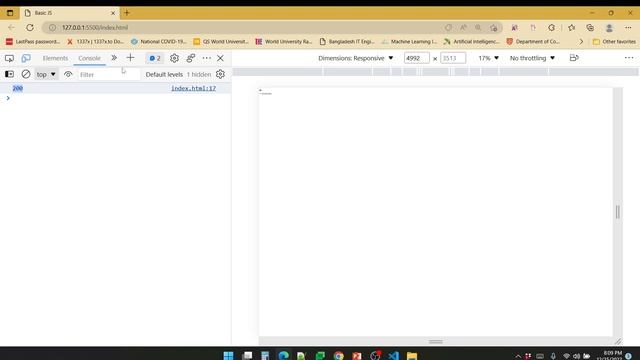
Task: Add a new DevTools tool with plus
Action: click(x=130, y=58)
